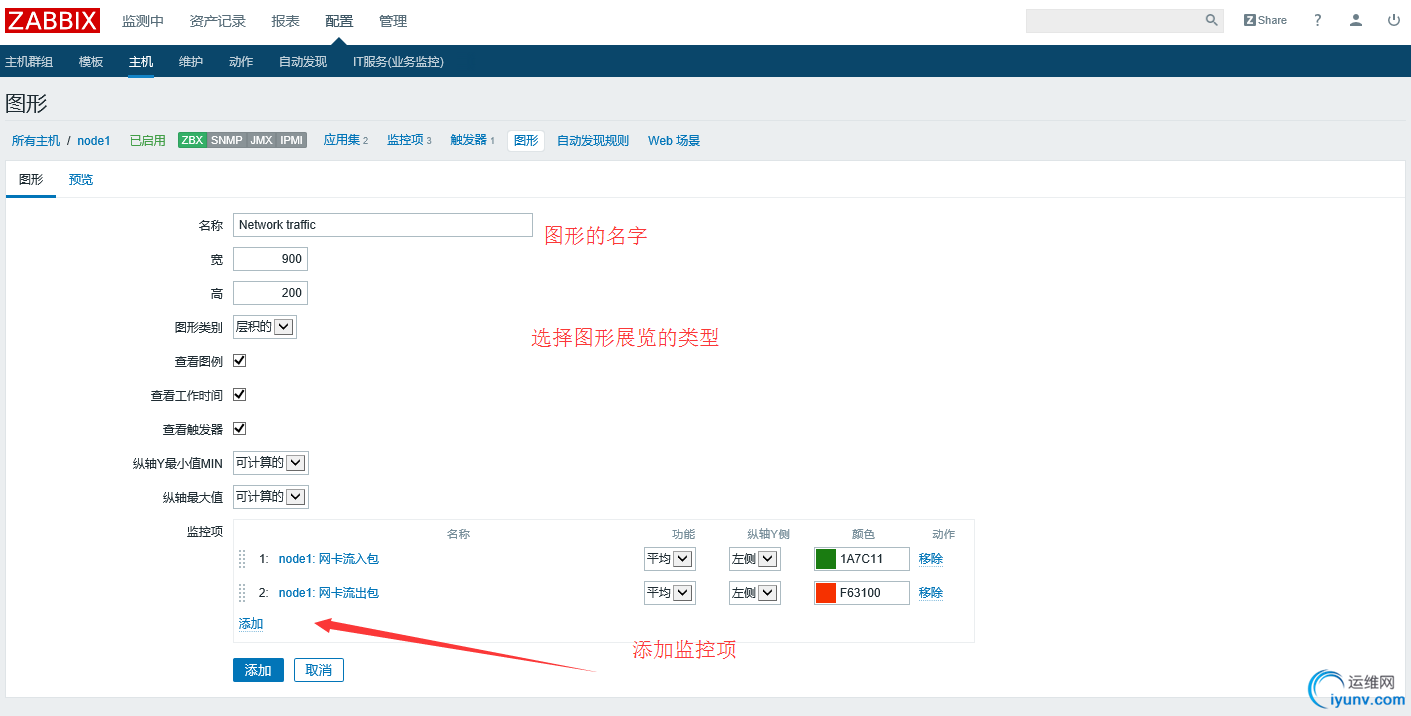Go to 模板 submenu

pyautogui.click(x=91, y=62)
